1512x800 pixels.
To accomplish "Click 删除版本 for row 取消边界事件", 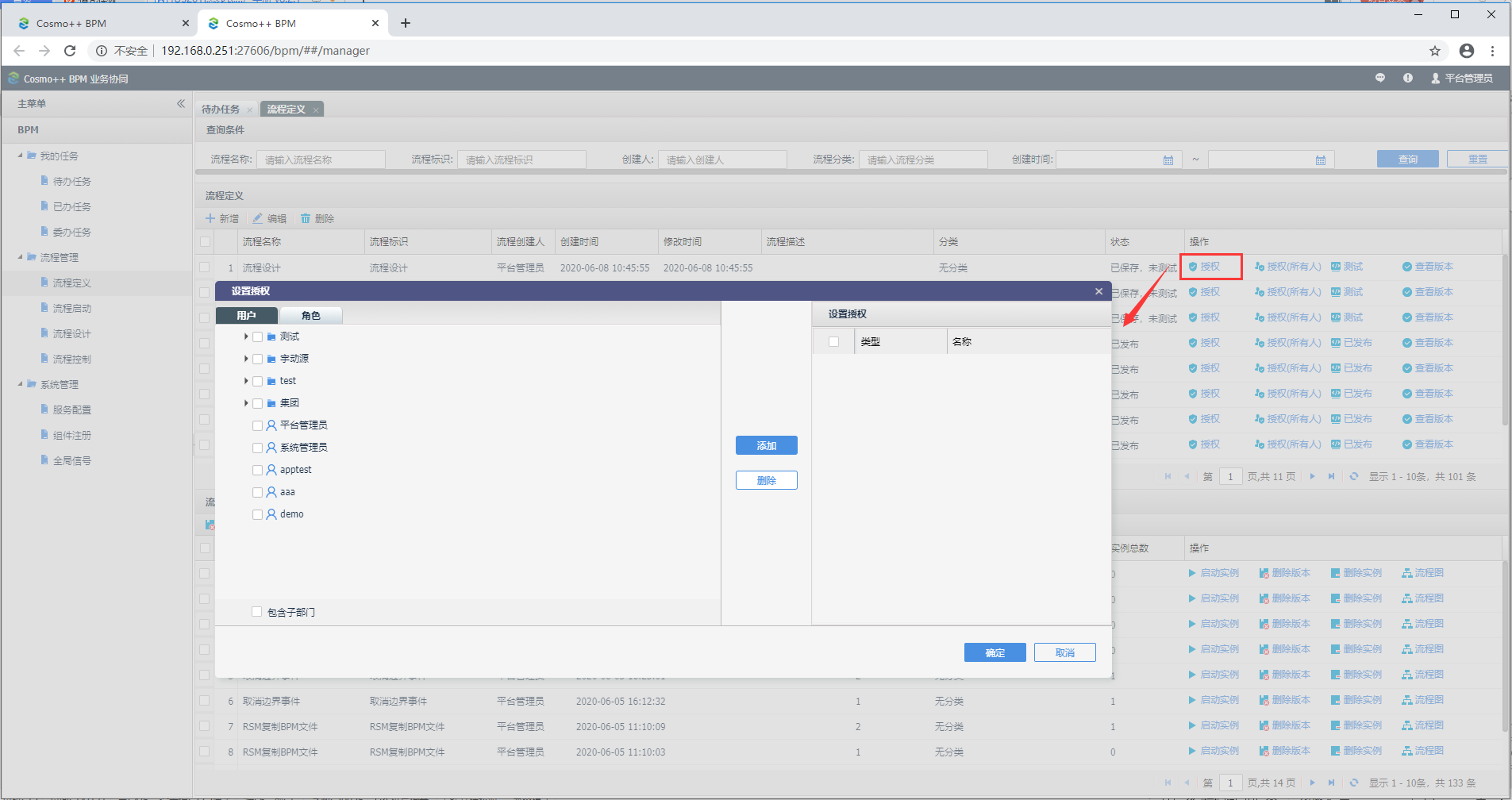I will coord(1285,700).
